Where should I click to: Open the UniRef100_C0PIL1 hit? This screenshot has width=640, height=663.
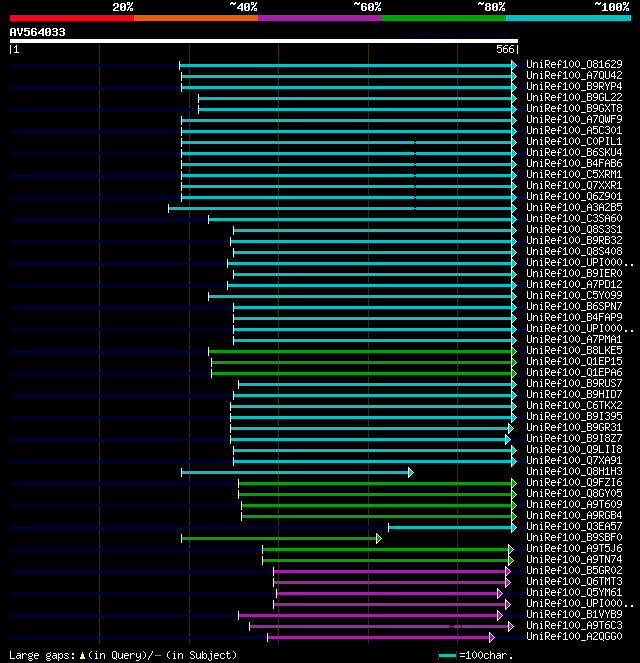[x=574, y=141]
